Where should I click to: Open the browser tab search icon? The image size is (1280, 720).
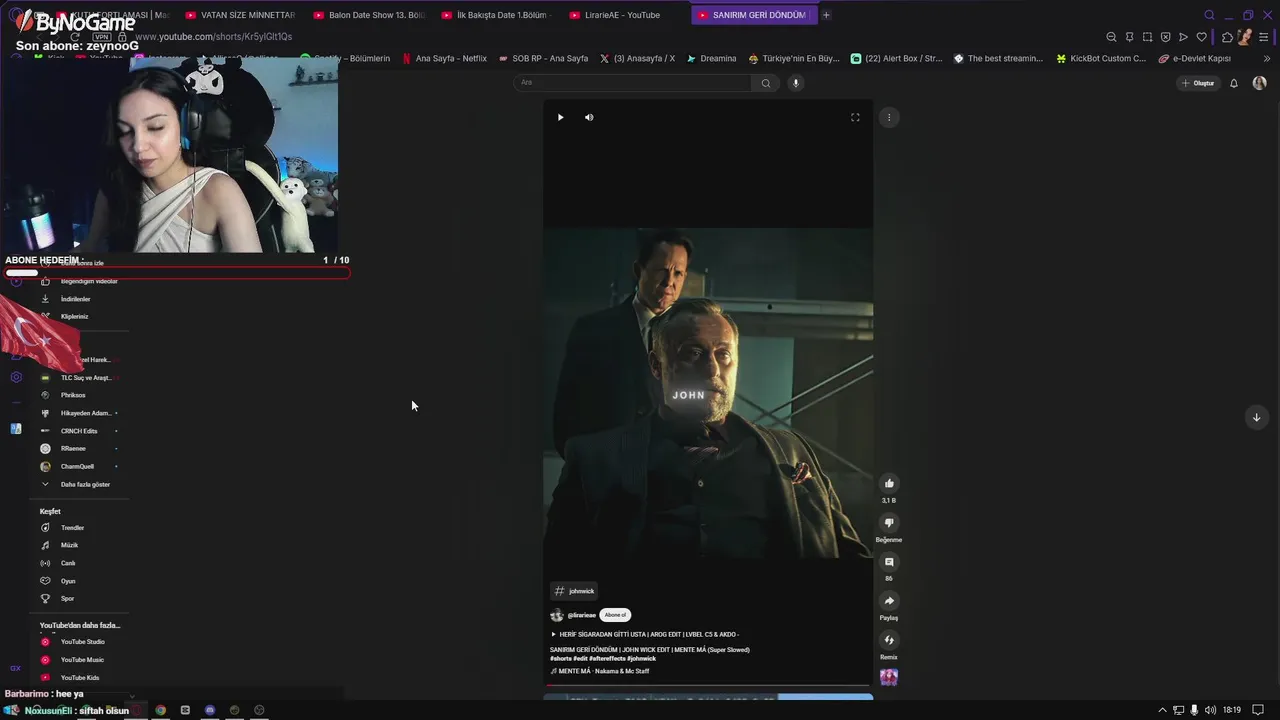point(1209,15)
